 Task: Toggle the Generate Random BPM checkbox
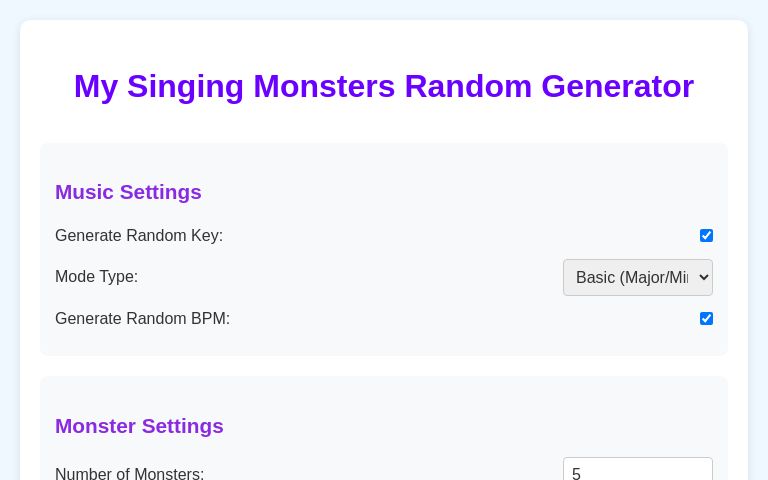(x=706, y=319)
